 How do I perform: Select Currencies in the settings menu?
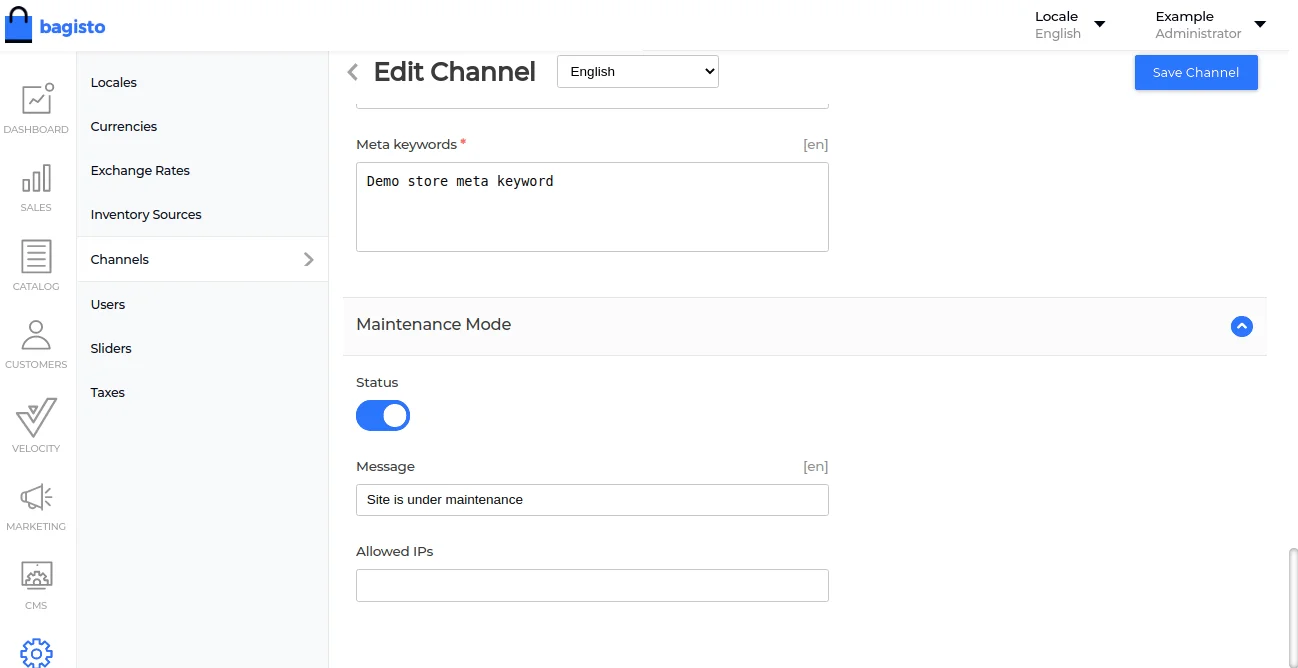[124, 127]
